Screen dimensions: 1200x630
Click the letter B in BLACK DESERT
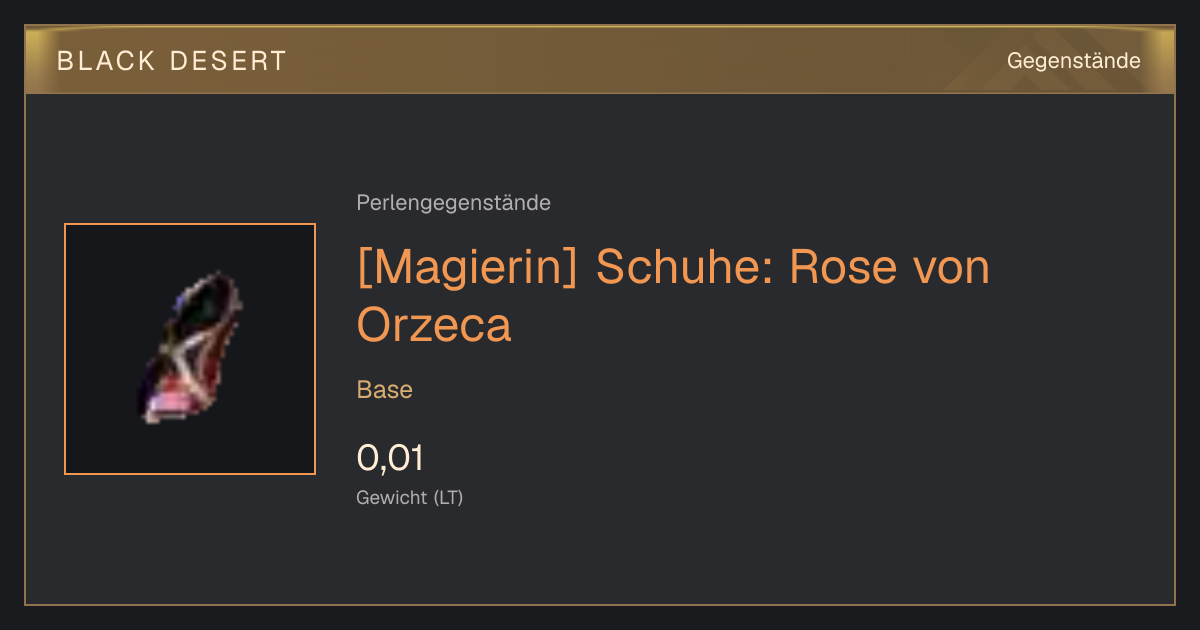(x=65, y=61)
